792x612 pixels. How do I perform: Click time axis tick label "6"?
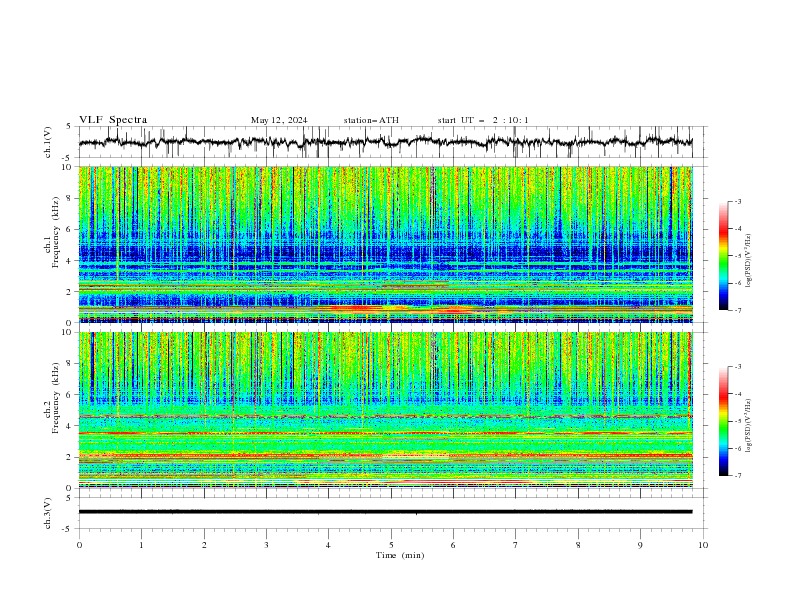(x=453, y=545)
